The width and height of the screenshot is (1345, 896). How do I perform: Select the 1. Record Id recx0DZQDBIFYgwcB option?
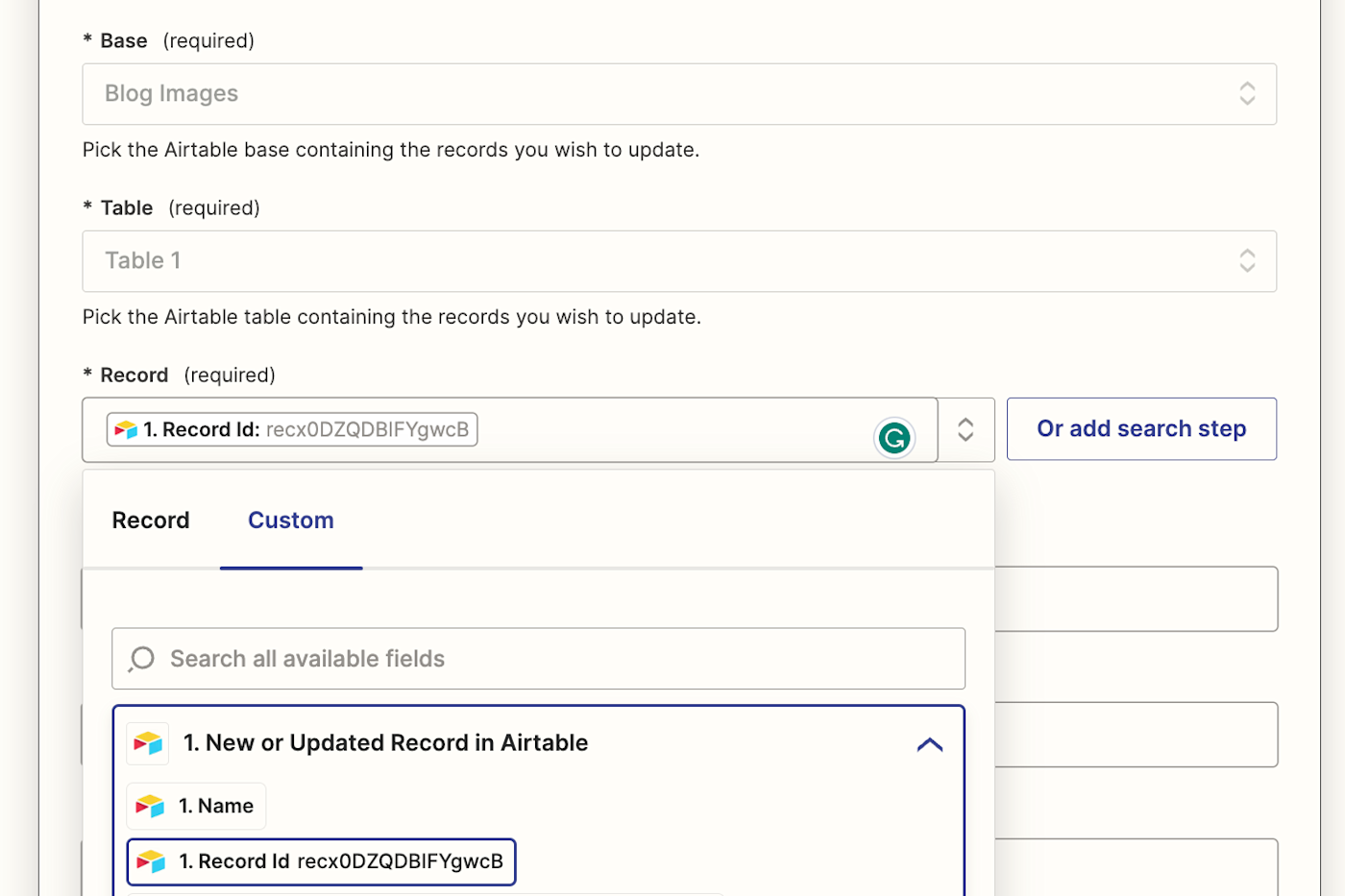pos(322,861)
